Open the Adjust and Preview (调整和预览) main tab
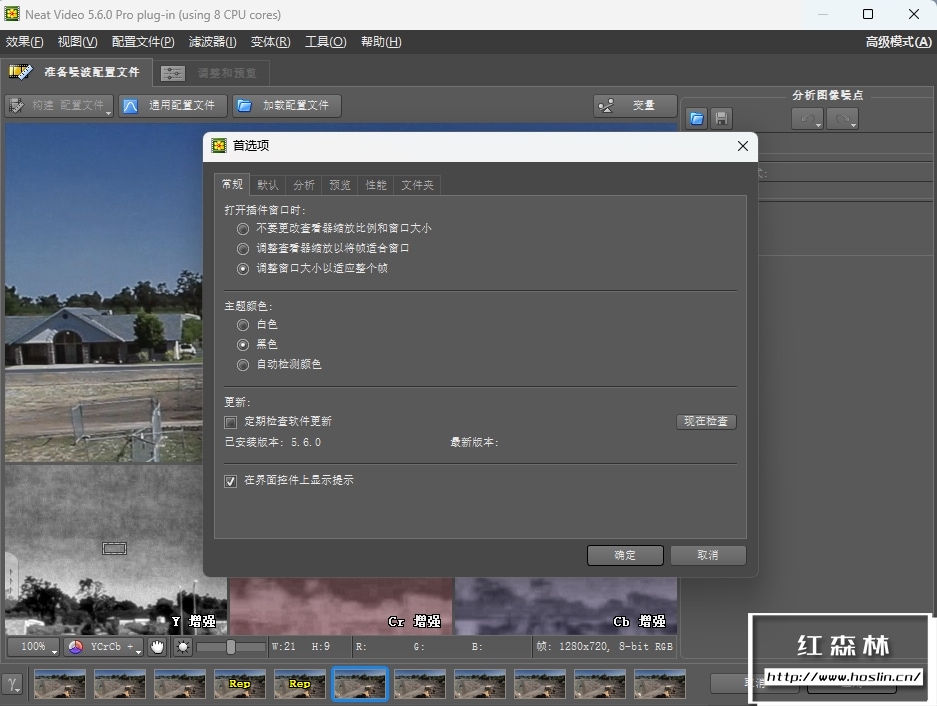Viewport: 937px width, 706px height. [211, 73]
